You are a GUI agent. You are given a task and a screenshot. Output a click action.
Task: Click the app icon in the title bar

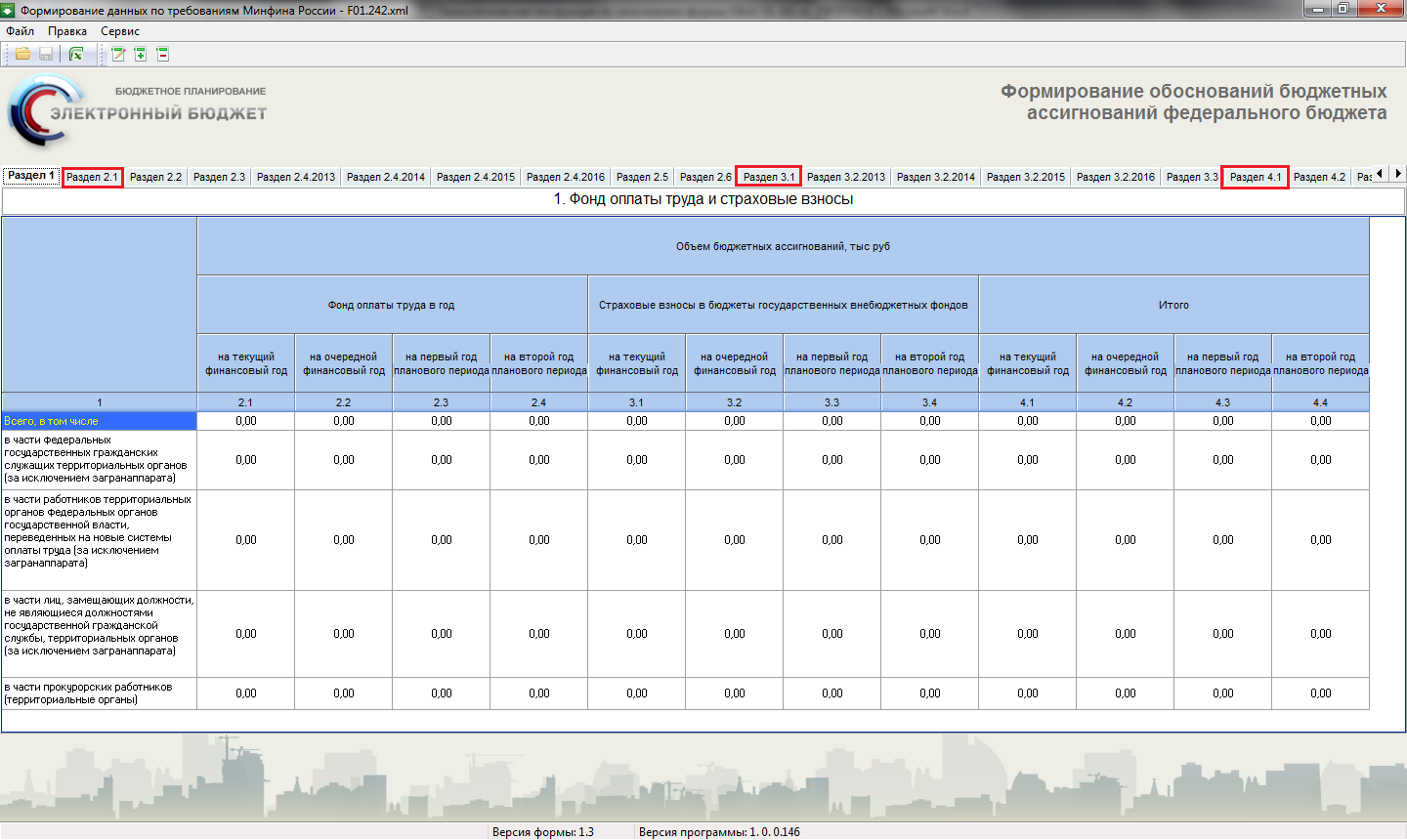click(x=9, y=10)
